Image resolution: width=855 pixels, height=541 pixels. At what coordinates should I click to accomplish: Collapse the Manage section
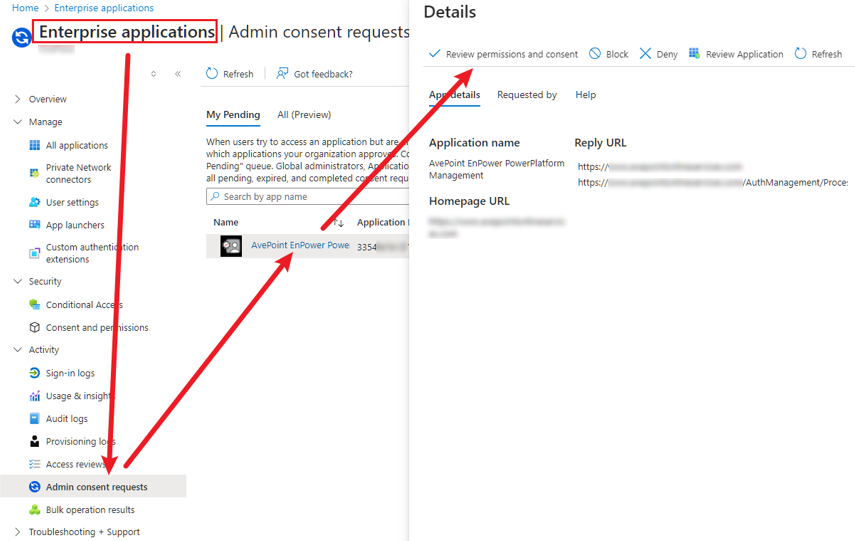17,122
